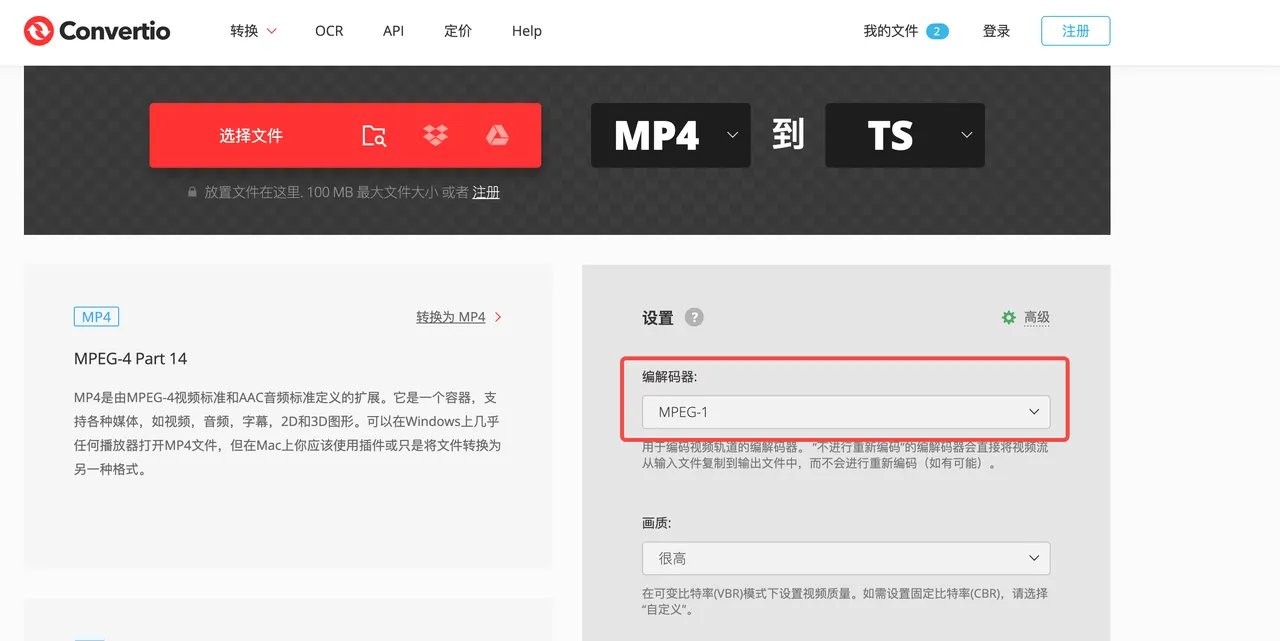The height and width of the screenshot is (641, 1280).
Task: Open the 转换为 MP4 link
Action: coord(459,317)
